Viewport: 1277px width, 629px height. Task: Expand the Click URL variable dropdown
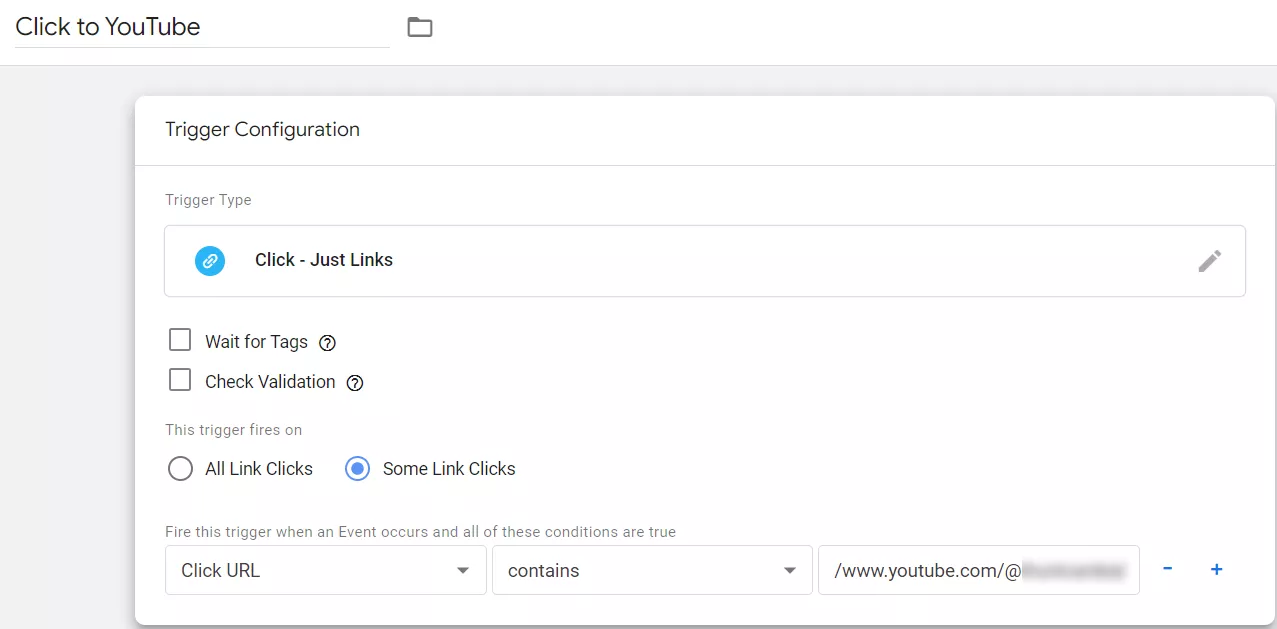[x=325, y=570]
